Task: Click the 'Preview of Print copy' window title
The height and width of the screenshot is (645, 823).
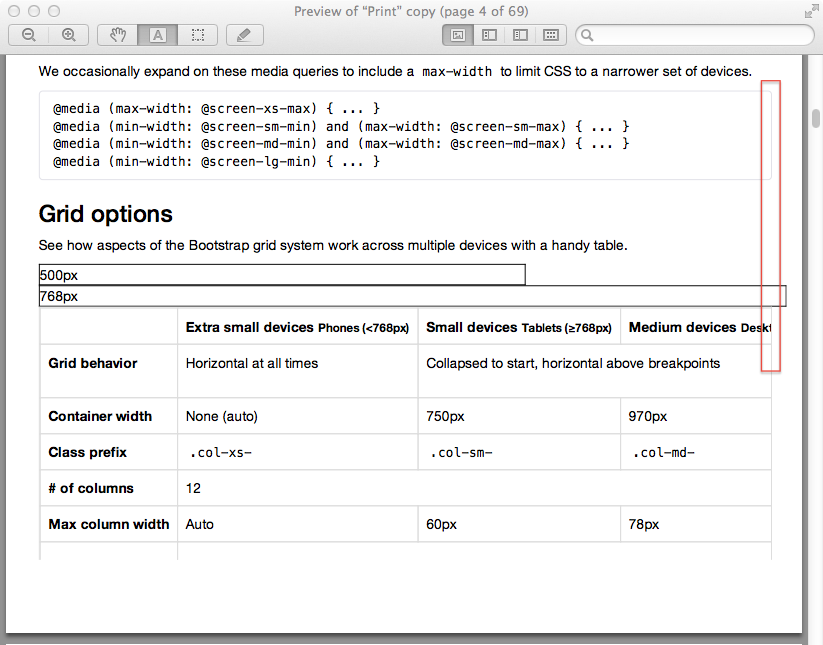Action: click(411, 12)
